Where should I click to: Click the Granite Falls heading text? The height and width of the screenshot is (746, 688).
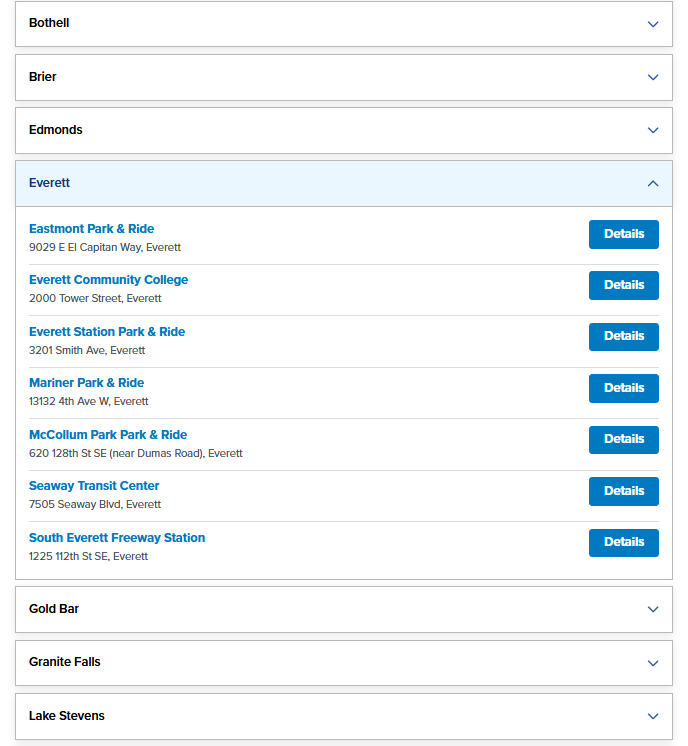(x=65, y=662)
